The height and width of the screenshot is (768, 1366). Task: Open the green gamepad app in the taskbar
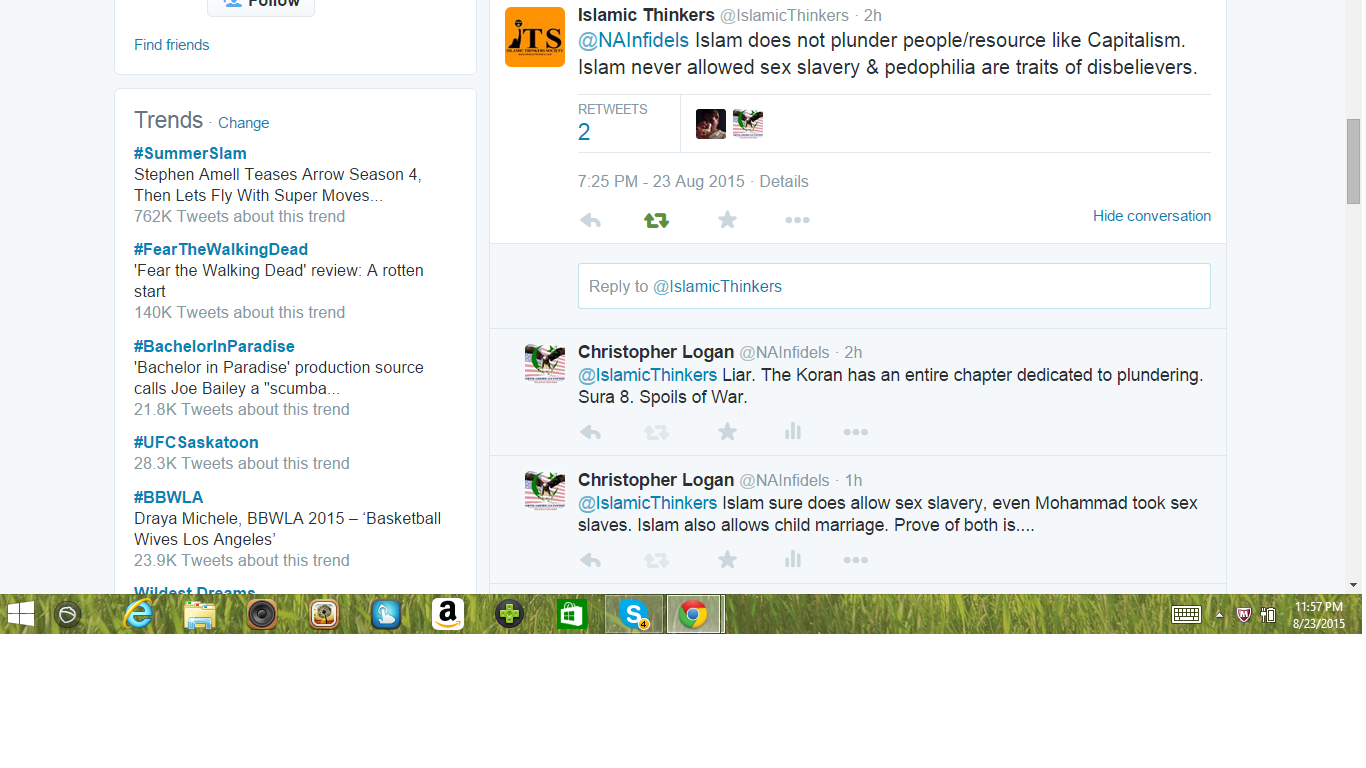click(510, 614)
